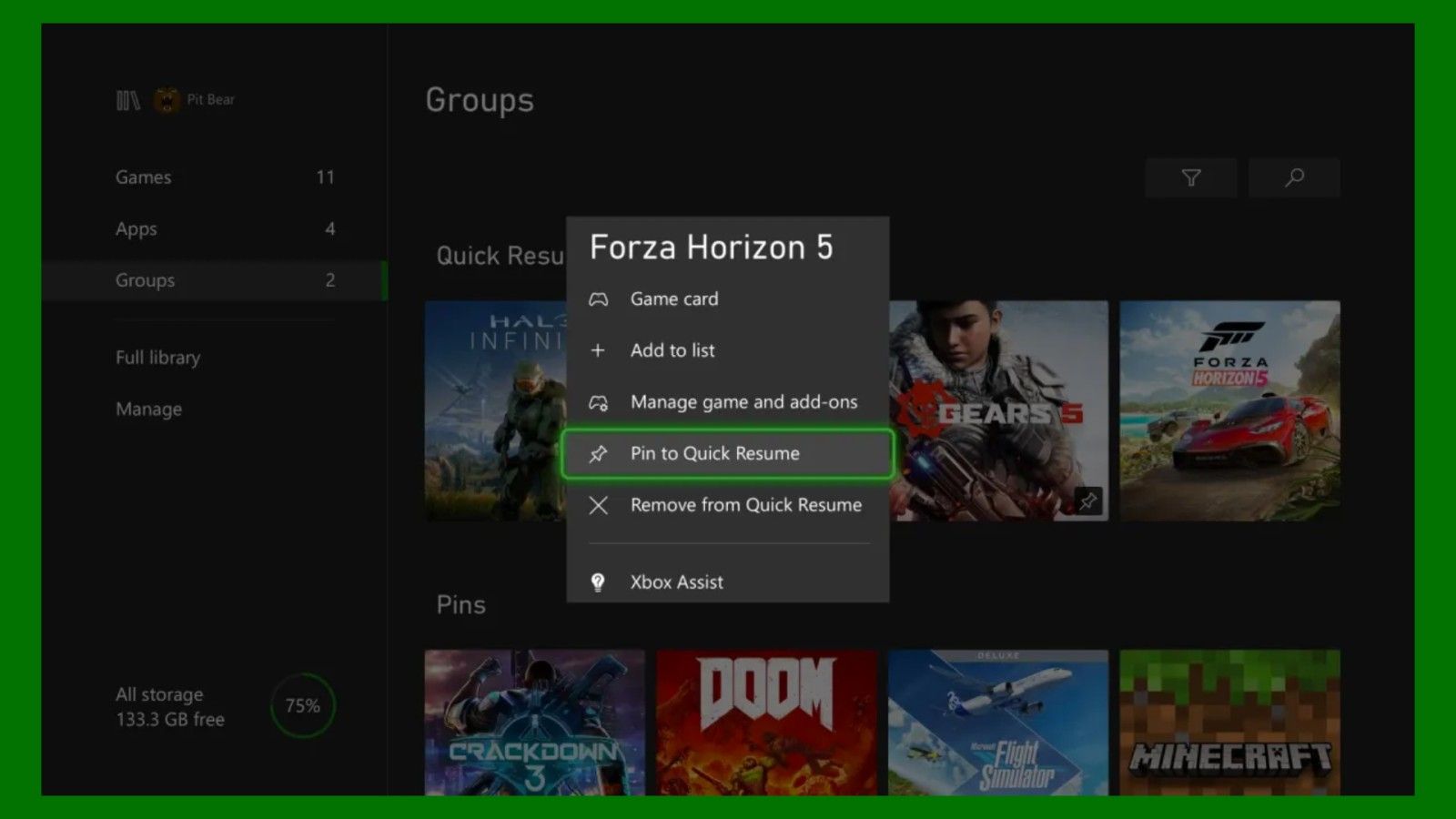Choose Add to list
The height and width of the screenshot is (819, 1456).
[x=727, y=350]
